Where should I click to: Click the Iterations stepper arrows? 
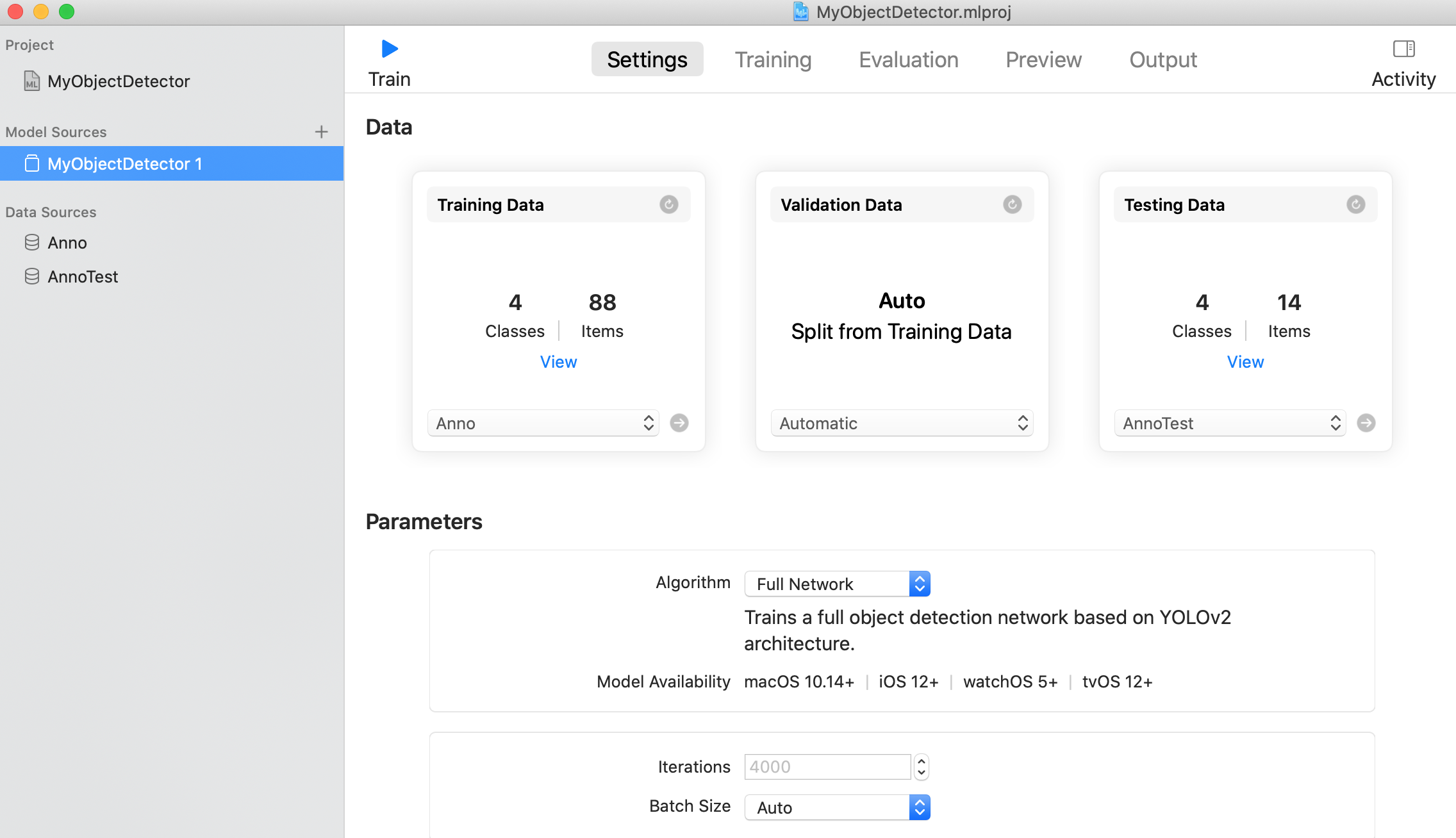(x=922, y=767)
